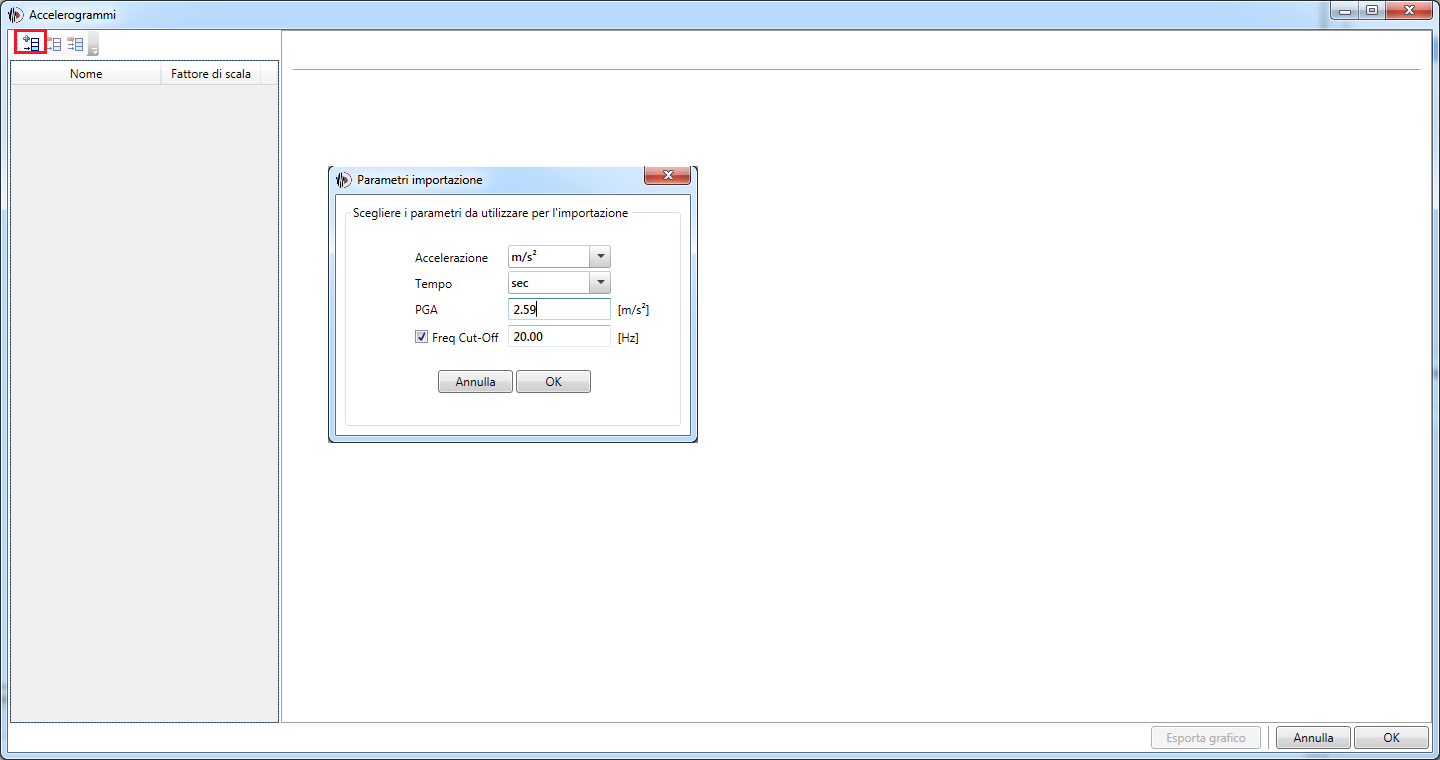This screenshot has width=1440, height=760.
Task: Click inside the PGA value field
Action: click(x=560, y=309)
